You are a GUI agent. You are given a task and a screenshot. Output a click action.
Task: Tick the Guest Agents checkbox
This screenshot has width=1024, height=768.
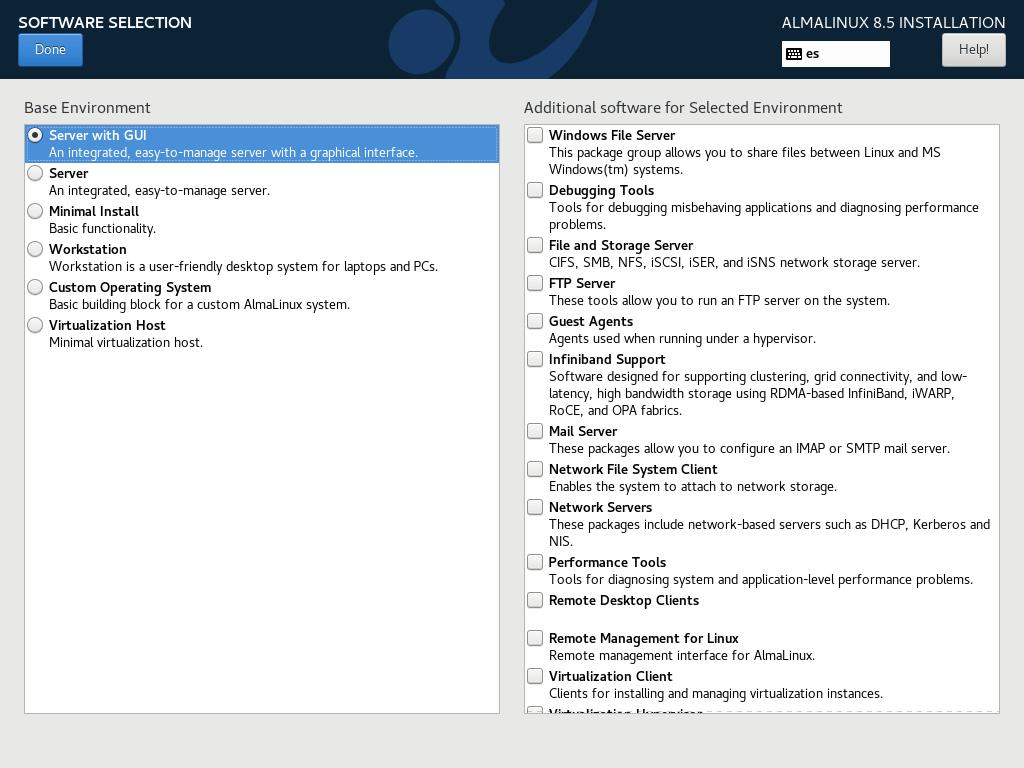(x=535, y=321)
